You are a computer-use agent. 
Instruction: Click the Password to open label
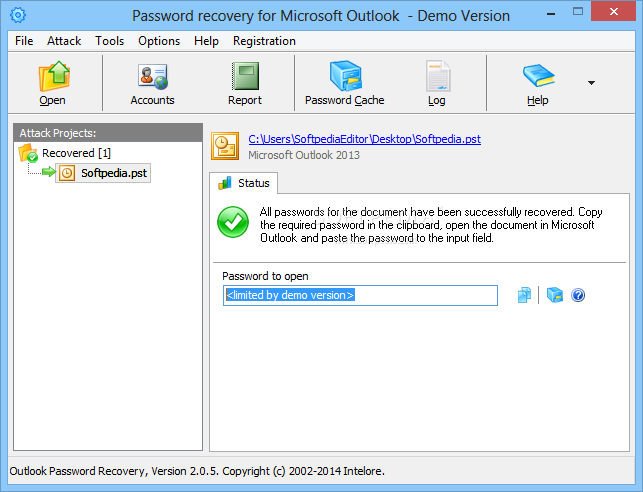(x=265, y=276)
